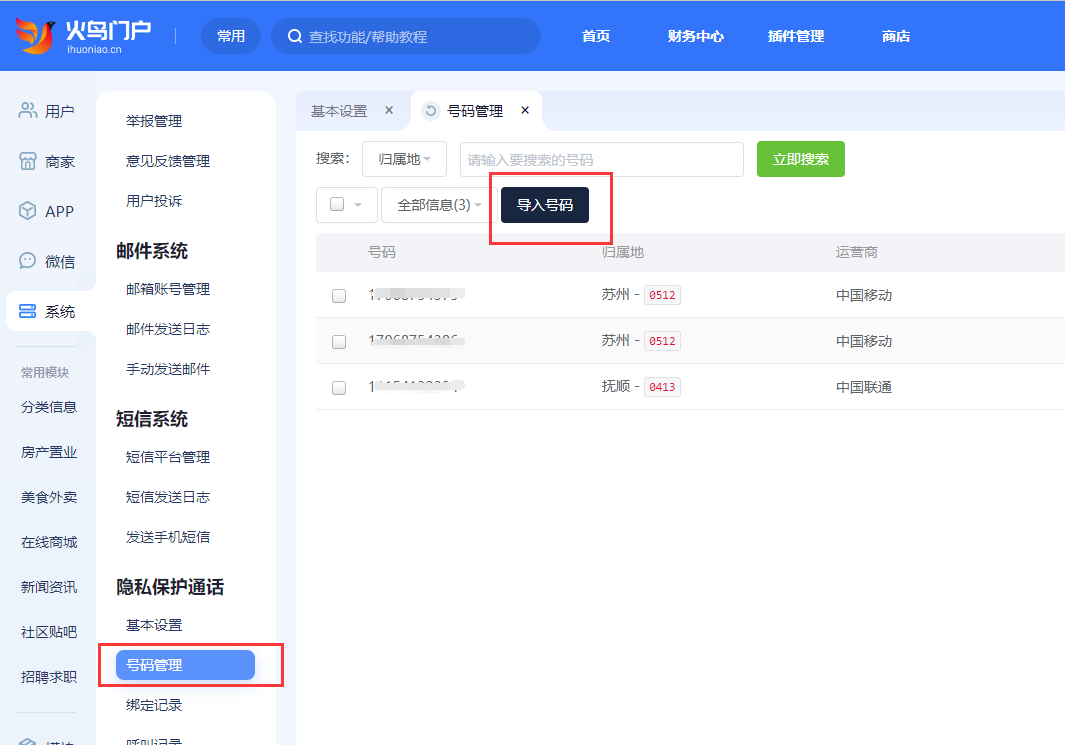Screen dimensions: 1065x745
Task: Open 财务中心 in top navigation
Action: pyautogui.click(x=696, y=36)
